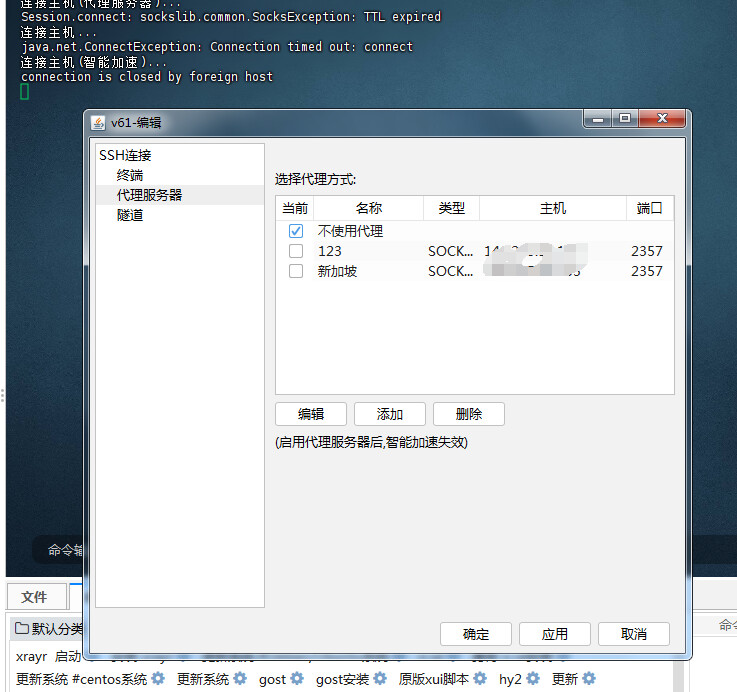Screen dimensions: 737x692
Task: Click the 更新 quick command after hy2
Action: coord(565,679)
